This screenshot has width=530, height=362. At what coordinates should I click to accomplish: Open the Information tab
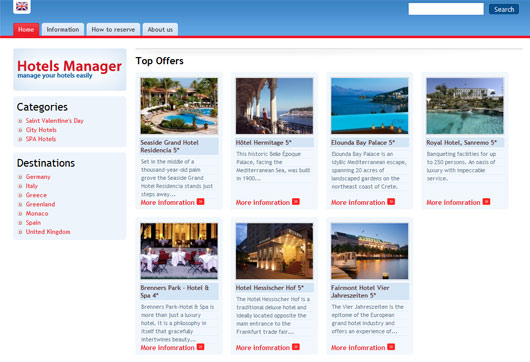pos(63,29)
